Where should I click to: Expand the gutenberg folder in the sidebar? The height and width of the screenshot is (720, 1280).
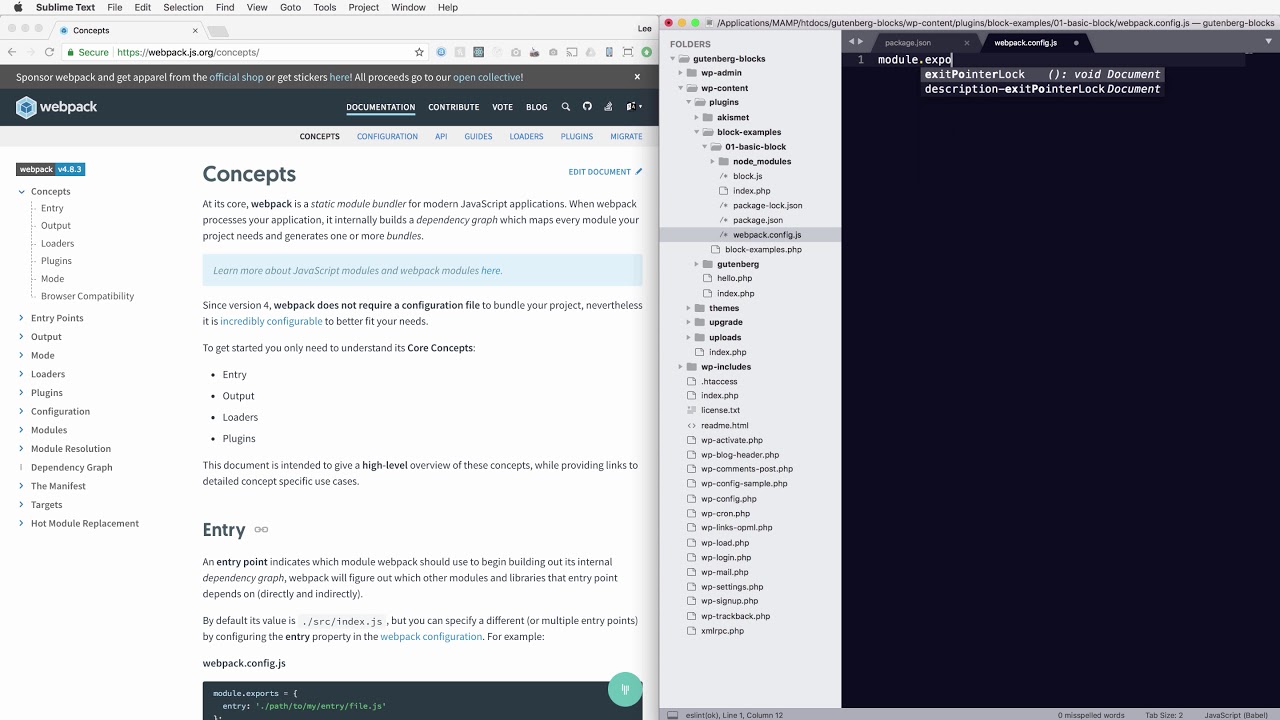[x=697, y=264]
